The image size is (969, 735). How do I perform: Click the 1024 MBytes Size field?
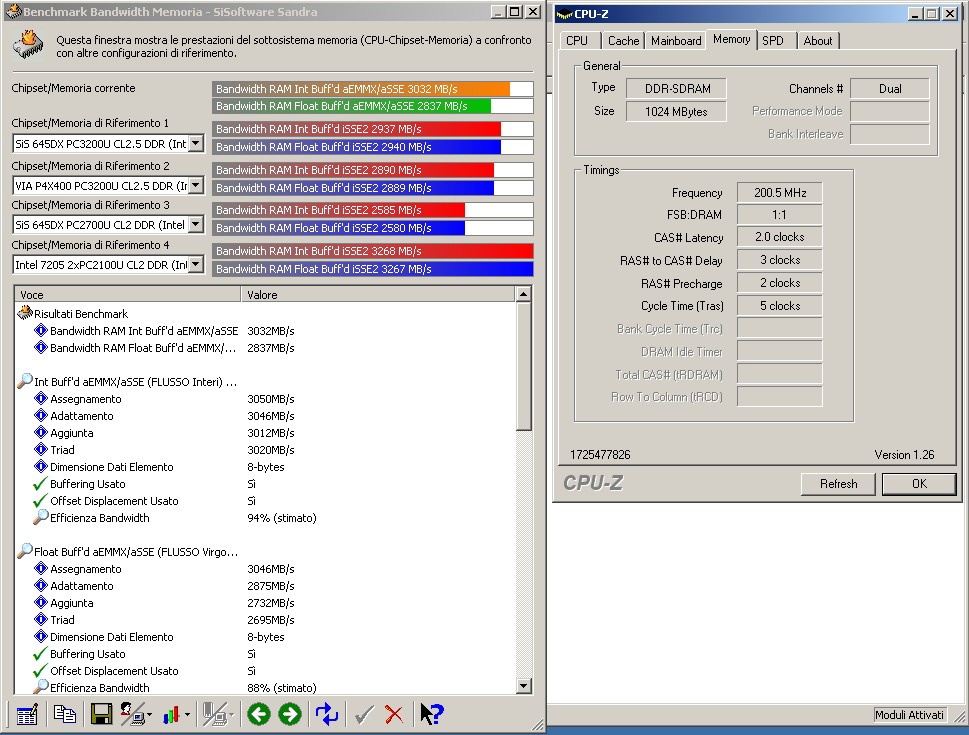676,111
